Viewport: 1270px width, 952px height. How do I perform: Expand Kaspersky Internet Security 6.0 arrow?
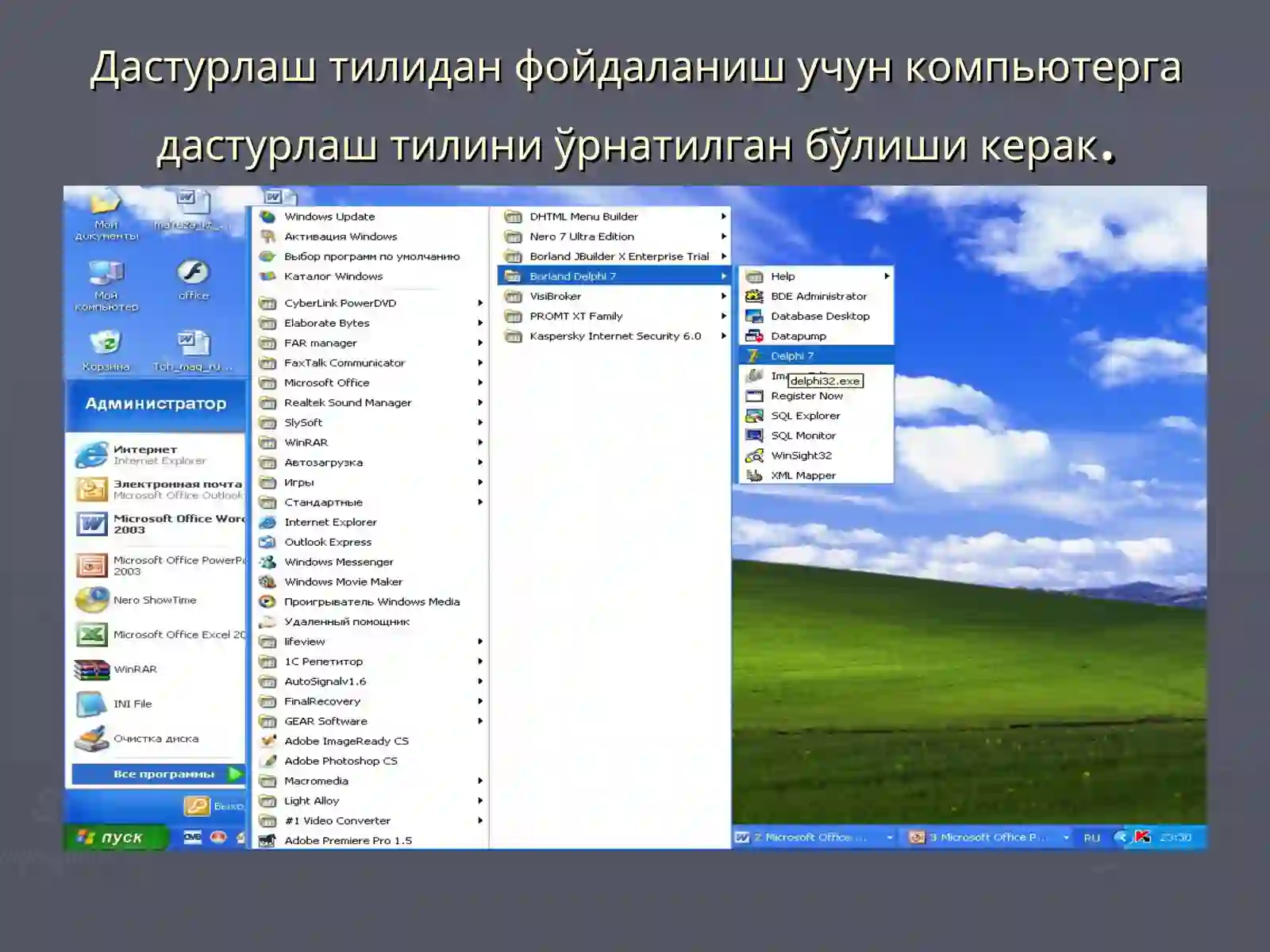click(x=723, y=336)
